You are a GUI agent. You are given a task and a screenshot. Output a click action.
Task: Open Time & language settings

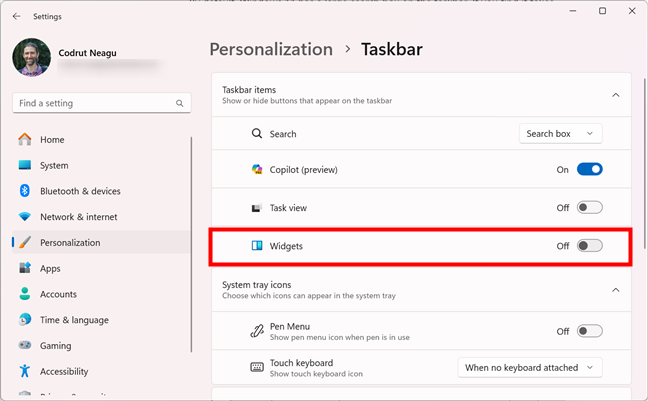102,320
